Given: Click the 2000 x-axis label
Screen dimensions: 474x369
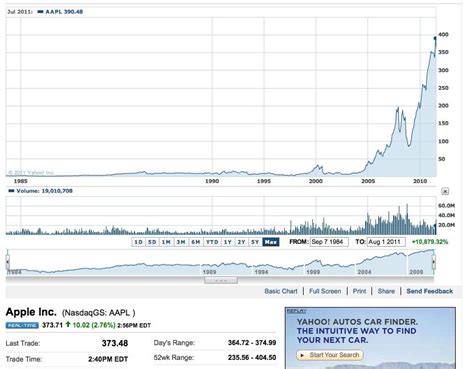Looking at the screenshot, I should 316,181.
